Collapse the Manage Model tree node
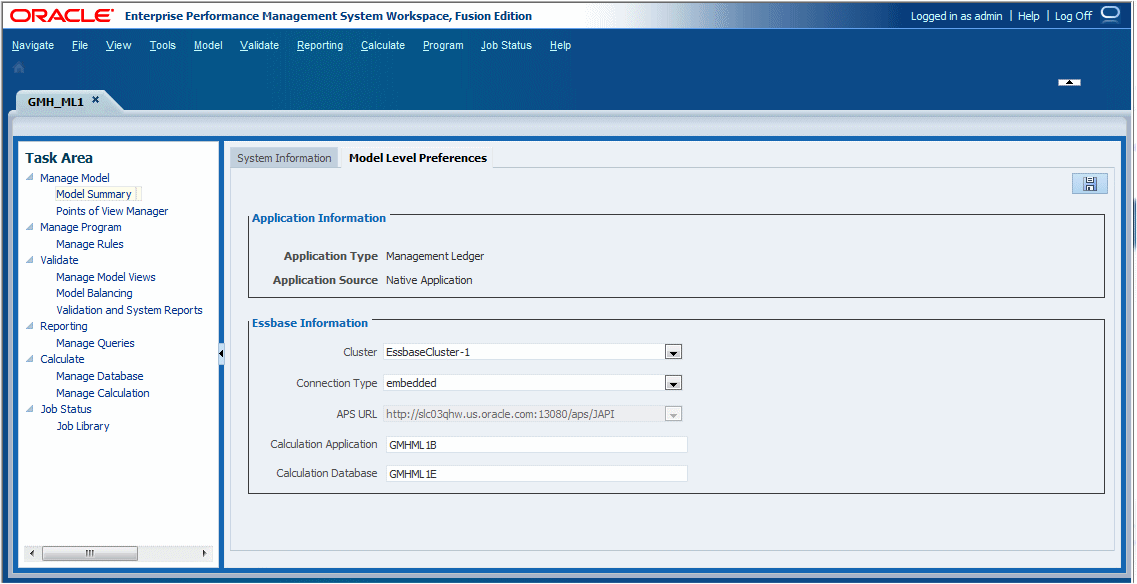 coord(29,177)
